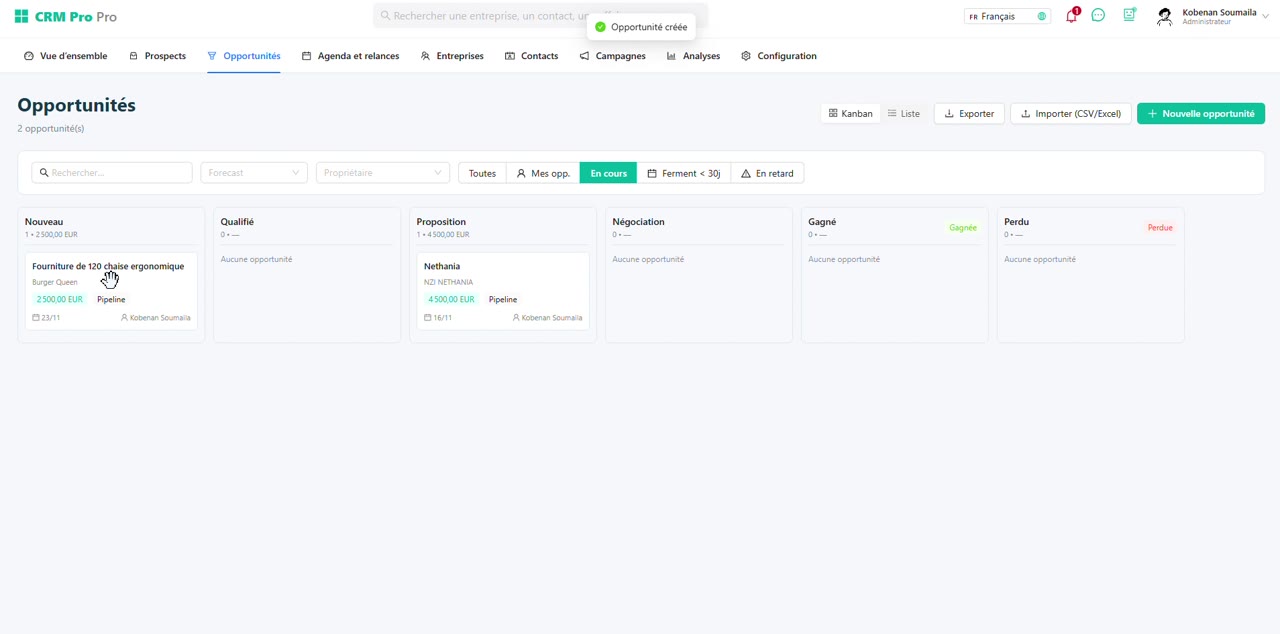Click the Opportunité créée notification toast
This screenshot has height=634, width=1280.
641,27
